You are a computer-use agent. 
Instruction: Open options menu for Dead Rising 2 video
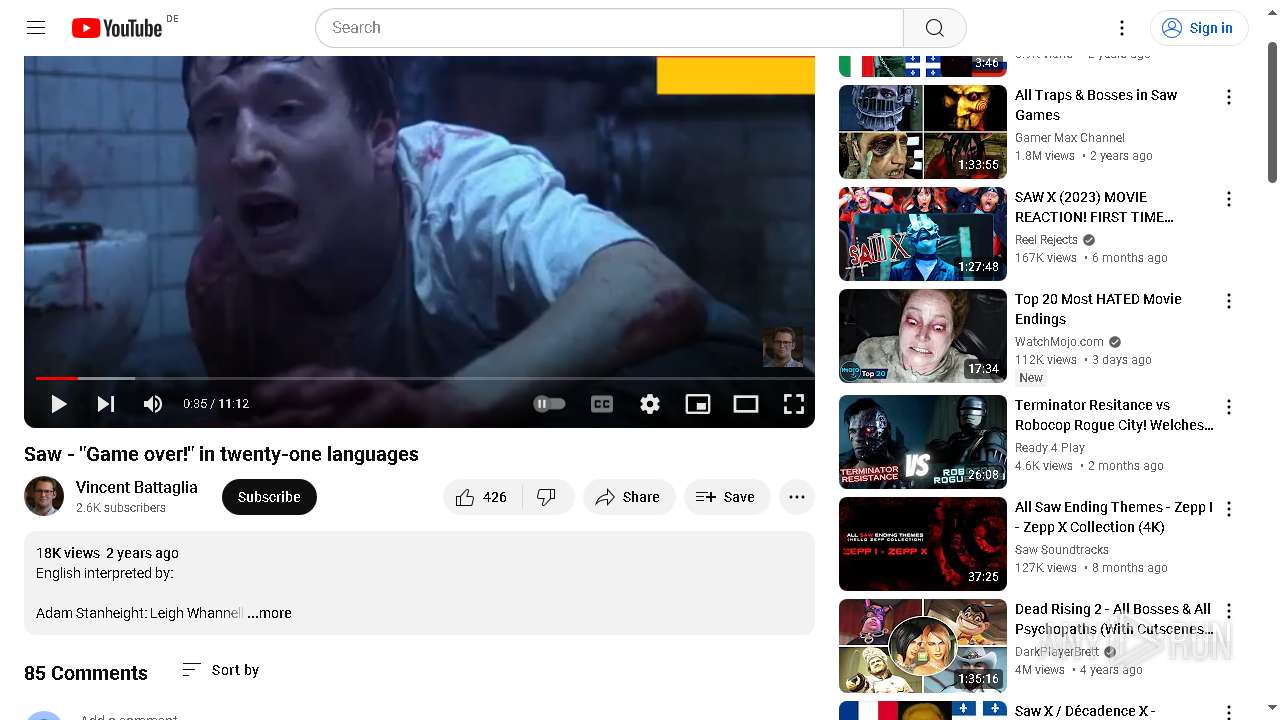tap(1229, 611)
